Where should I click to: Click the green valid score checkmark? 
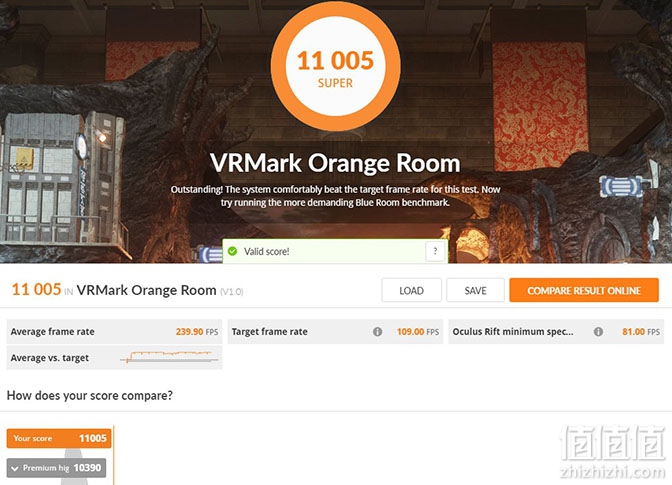pos(232,251)
